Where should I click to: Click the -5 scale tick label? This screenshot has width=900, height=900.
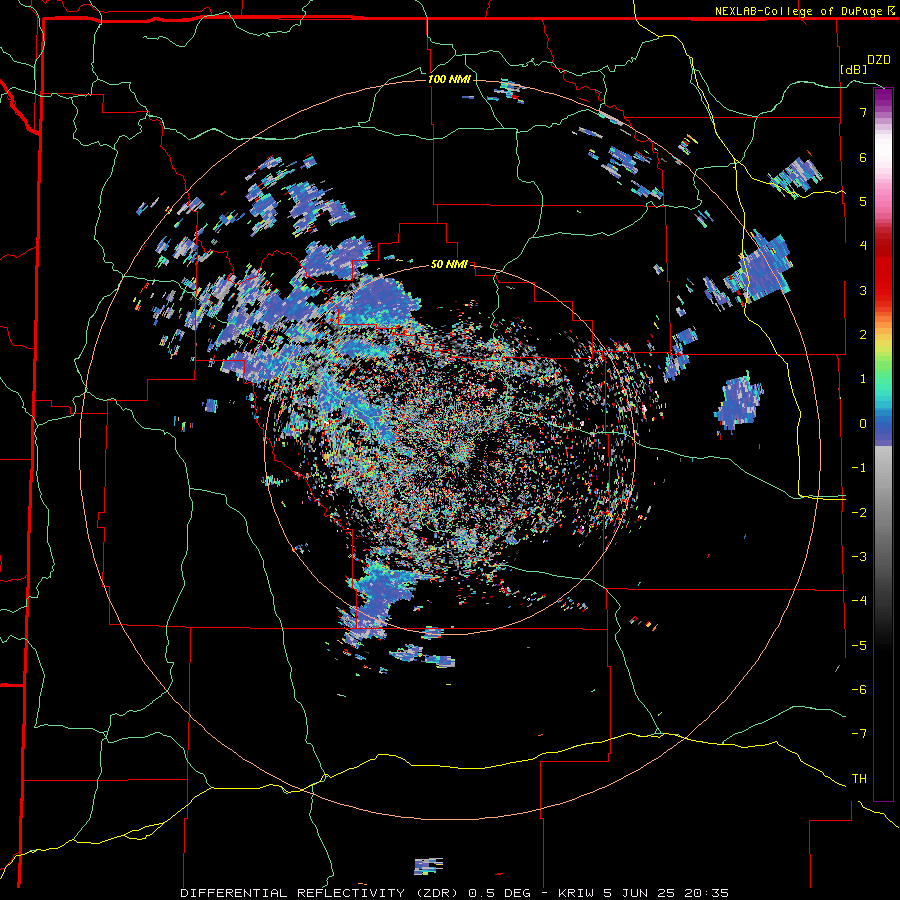tap(859, 646)
